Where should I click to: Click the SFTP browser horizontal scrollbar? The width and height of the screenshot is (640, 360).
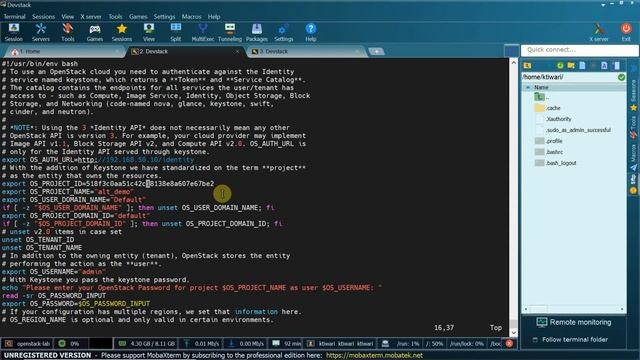click(x=573, y=309)
